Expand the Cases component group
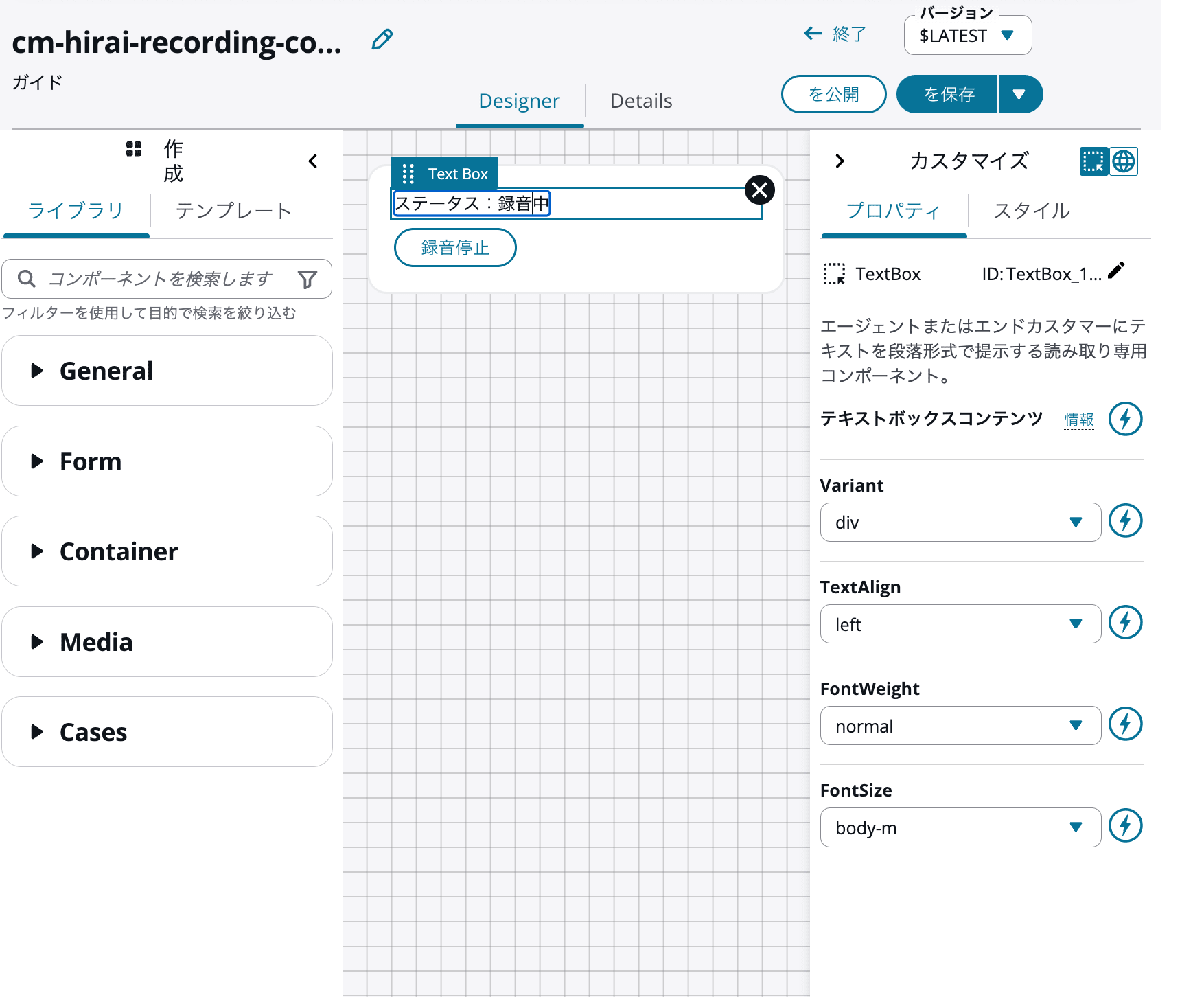The height and width of the screenshot is (997, 1204). [x=167, y=732]
